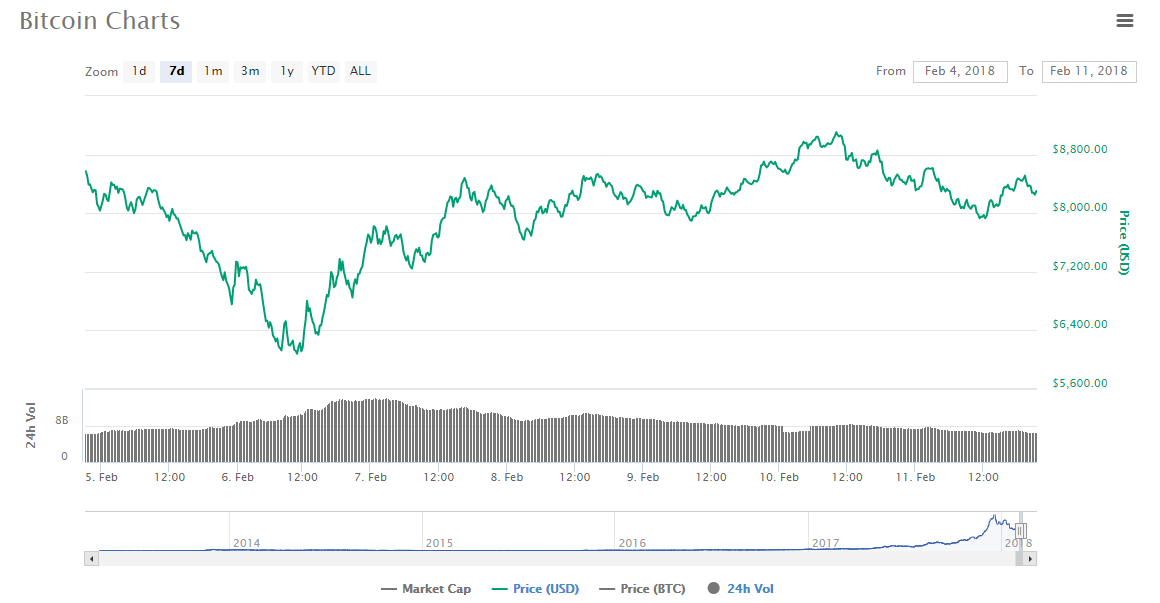This screenshot has height=603, width=1160.
Task: Click the Bitcoin Charts heading
Action: [x=98, y=20]
